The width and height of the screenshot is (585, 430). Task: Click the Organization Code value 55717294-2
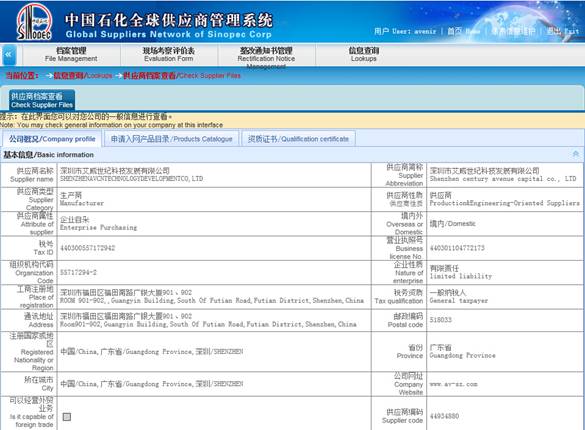click(x=78, y=273)
